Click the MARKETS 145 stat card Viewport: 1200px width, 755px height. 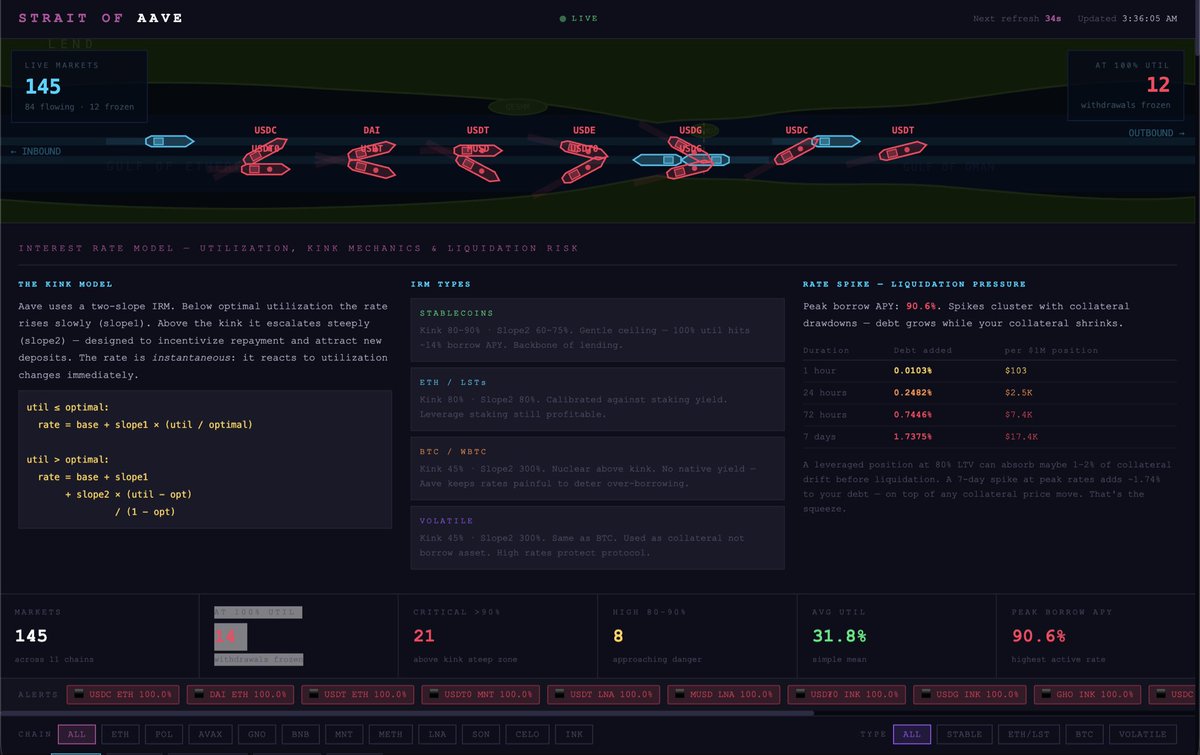100,635
